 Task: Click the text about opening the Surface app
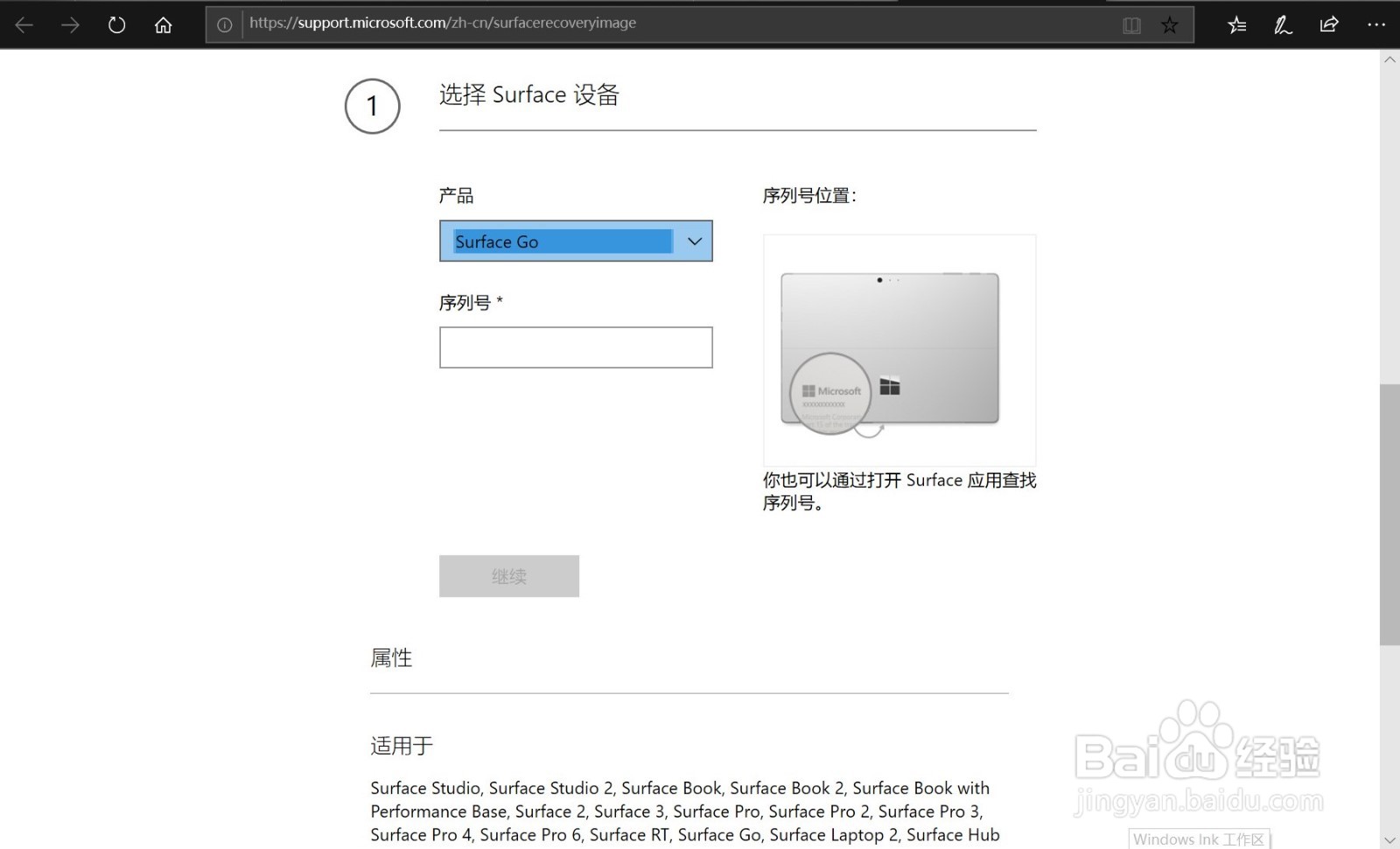click(x=899, y=491)
